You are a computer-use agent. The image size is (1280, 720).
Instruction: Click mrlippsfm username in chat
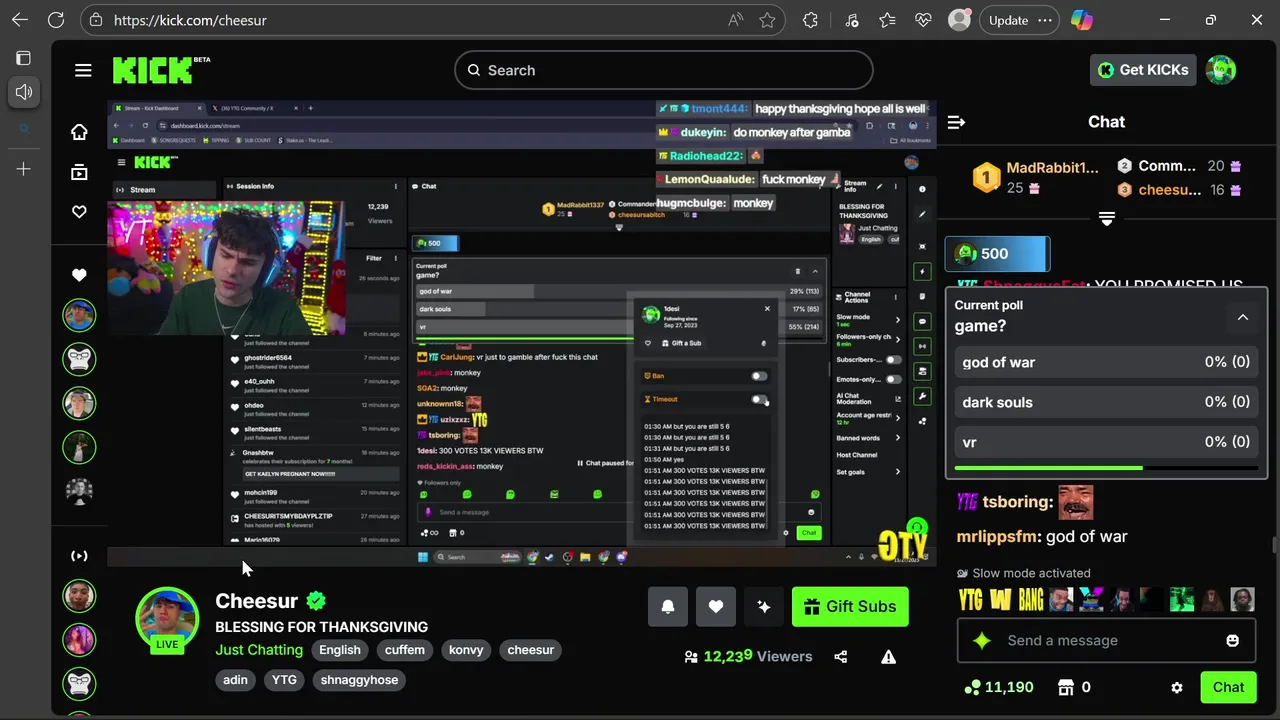[996, 537]
